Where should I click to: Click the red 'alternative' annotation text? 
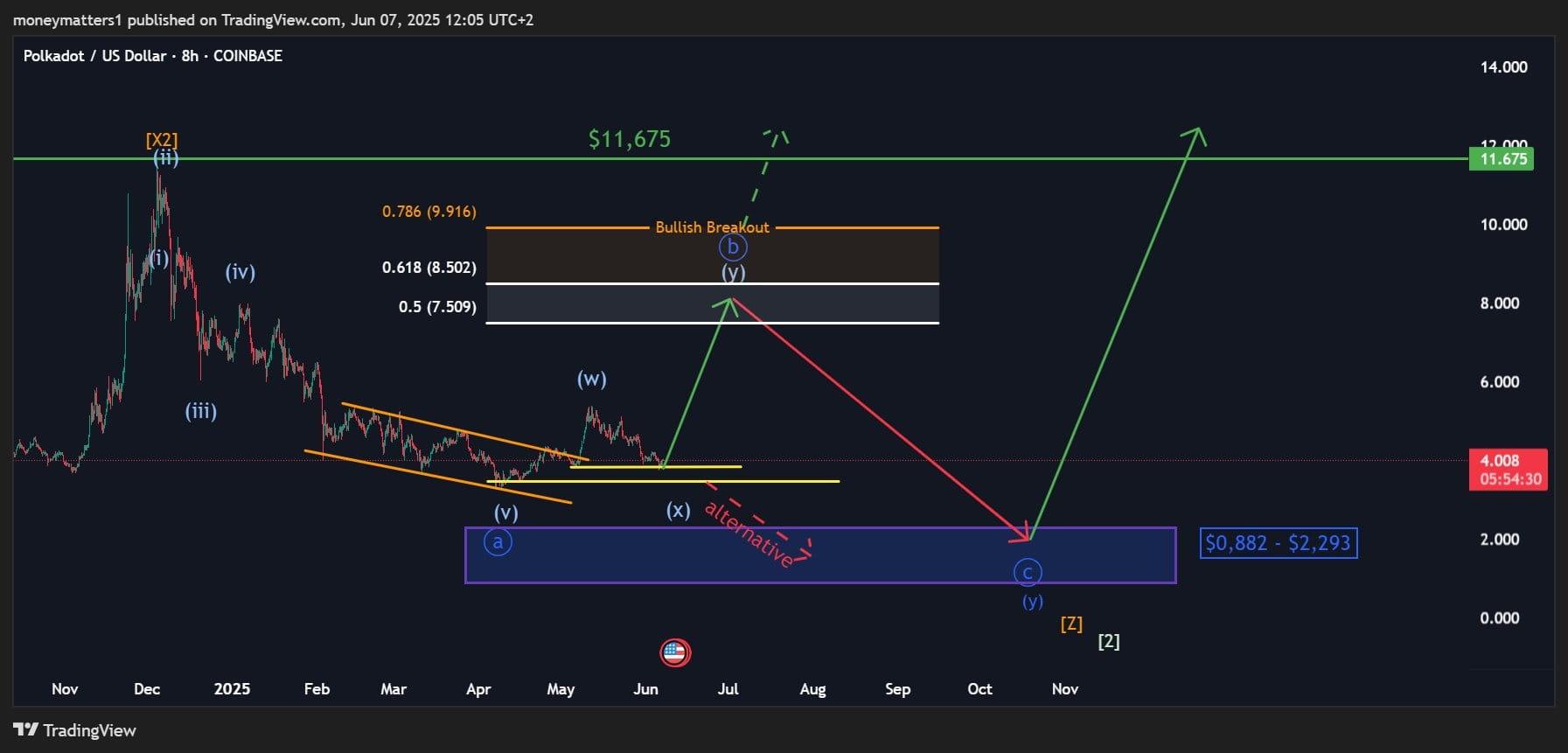[749, 534]
